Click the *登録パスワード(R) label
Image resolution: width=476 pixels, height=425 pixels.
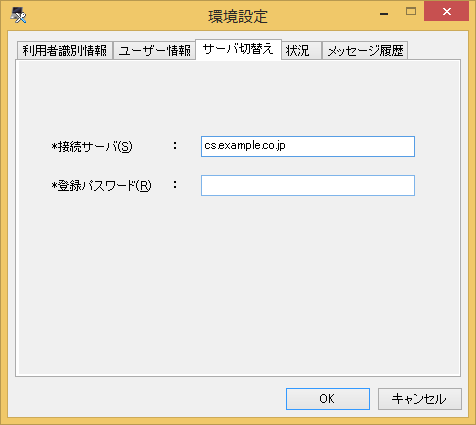point(101,186)
